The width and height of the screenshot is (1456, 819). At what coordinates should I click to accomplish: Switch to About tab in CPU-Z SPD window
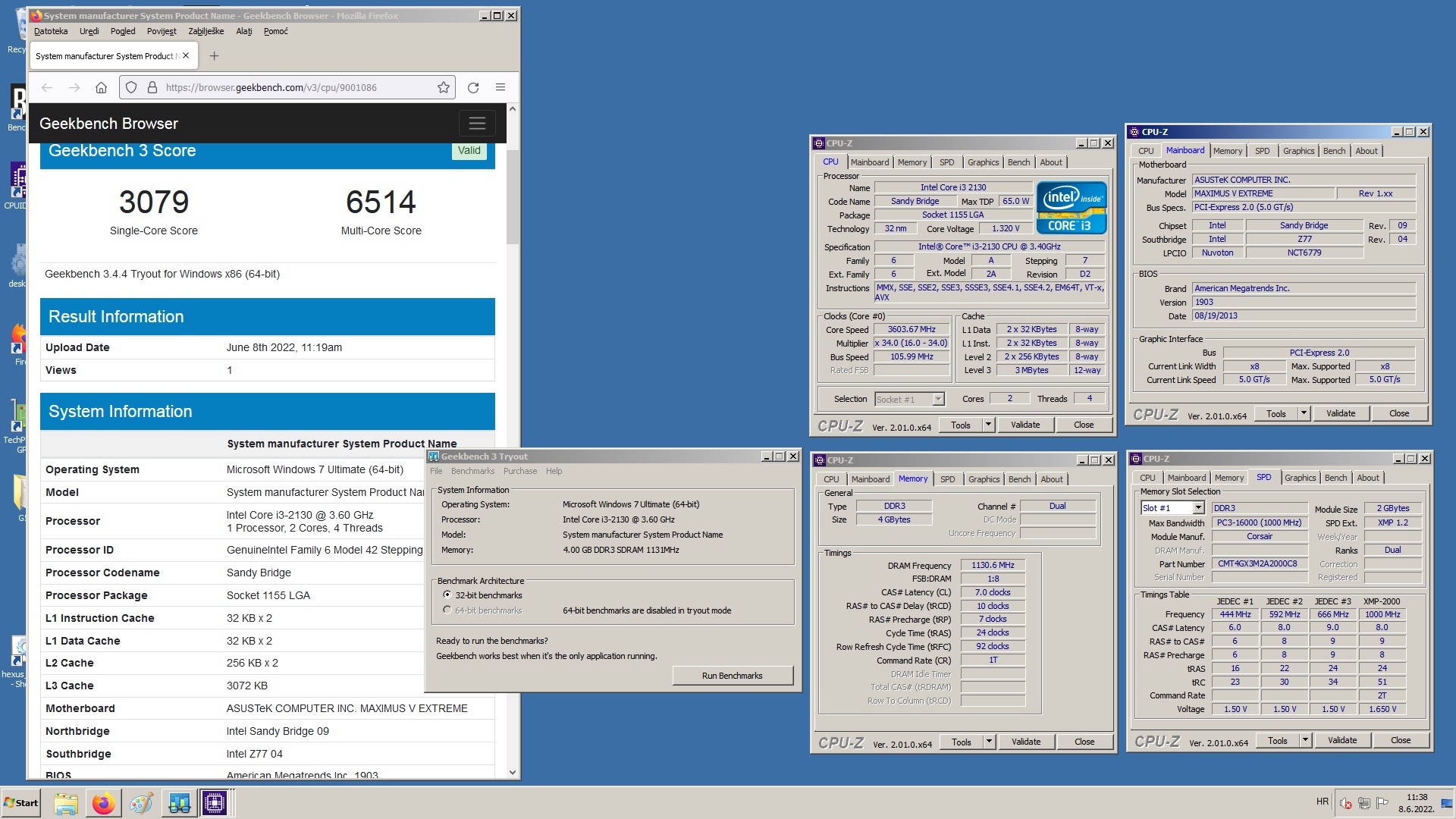1368,478
